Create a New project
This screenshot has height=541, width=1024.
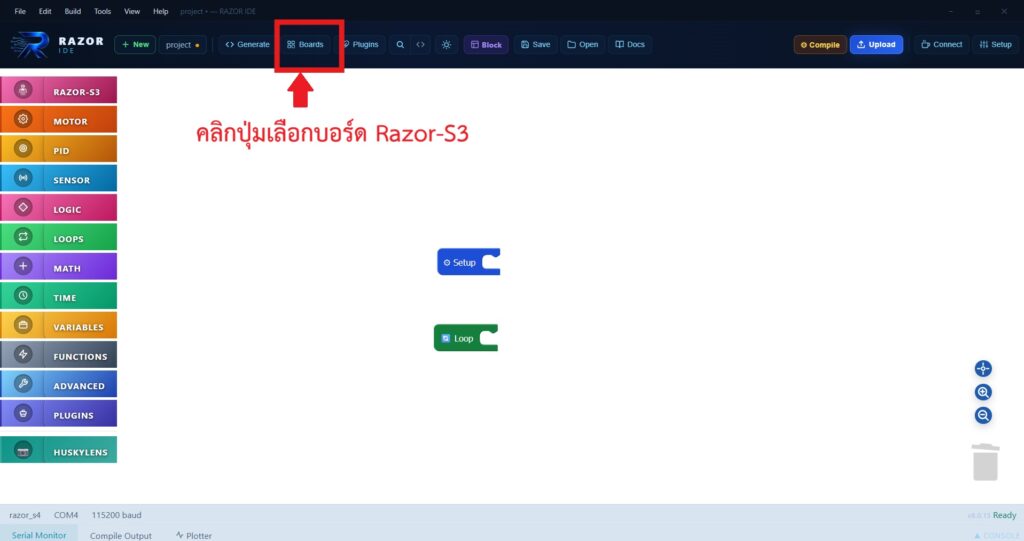(135, 44)
